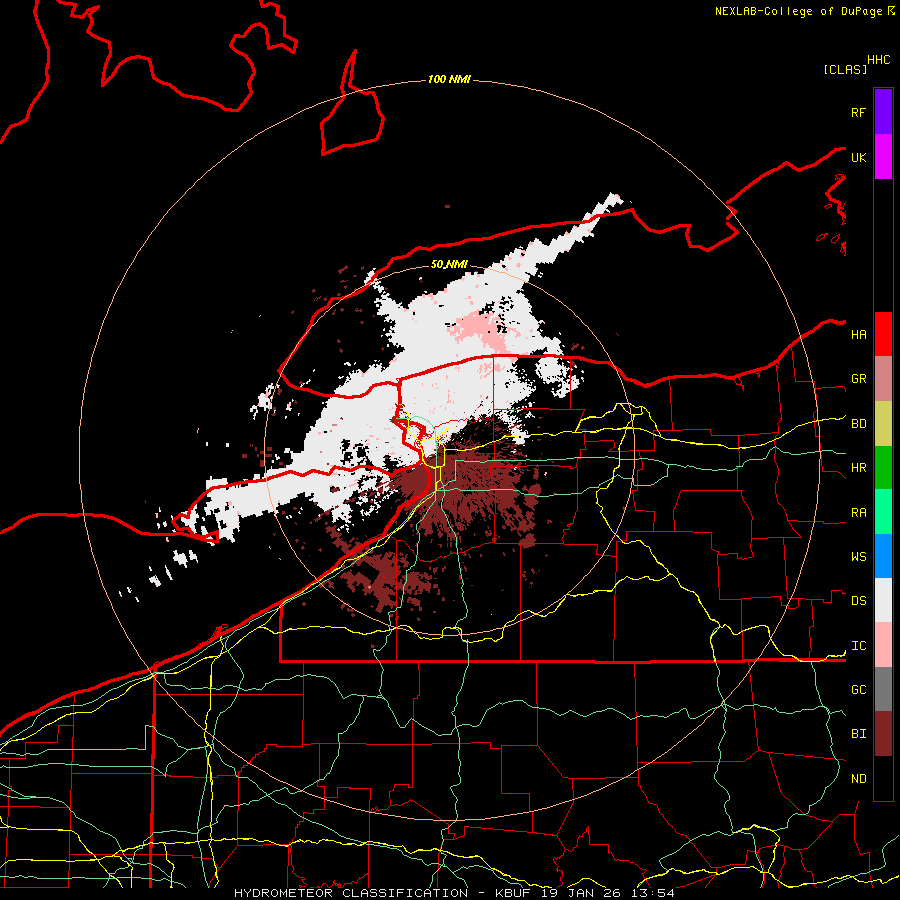
Task: Click the 100 NMI range ring label
Action: tap(449, 79)
